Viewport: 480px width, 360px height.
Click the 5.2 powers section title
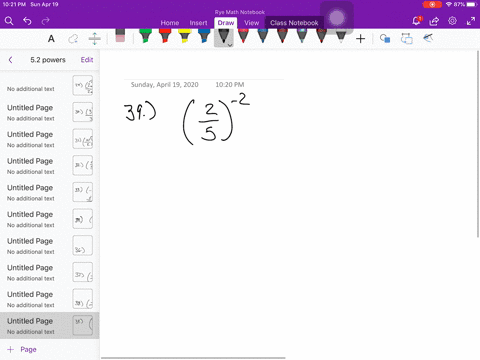coord(48,60)
